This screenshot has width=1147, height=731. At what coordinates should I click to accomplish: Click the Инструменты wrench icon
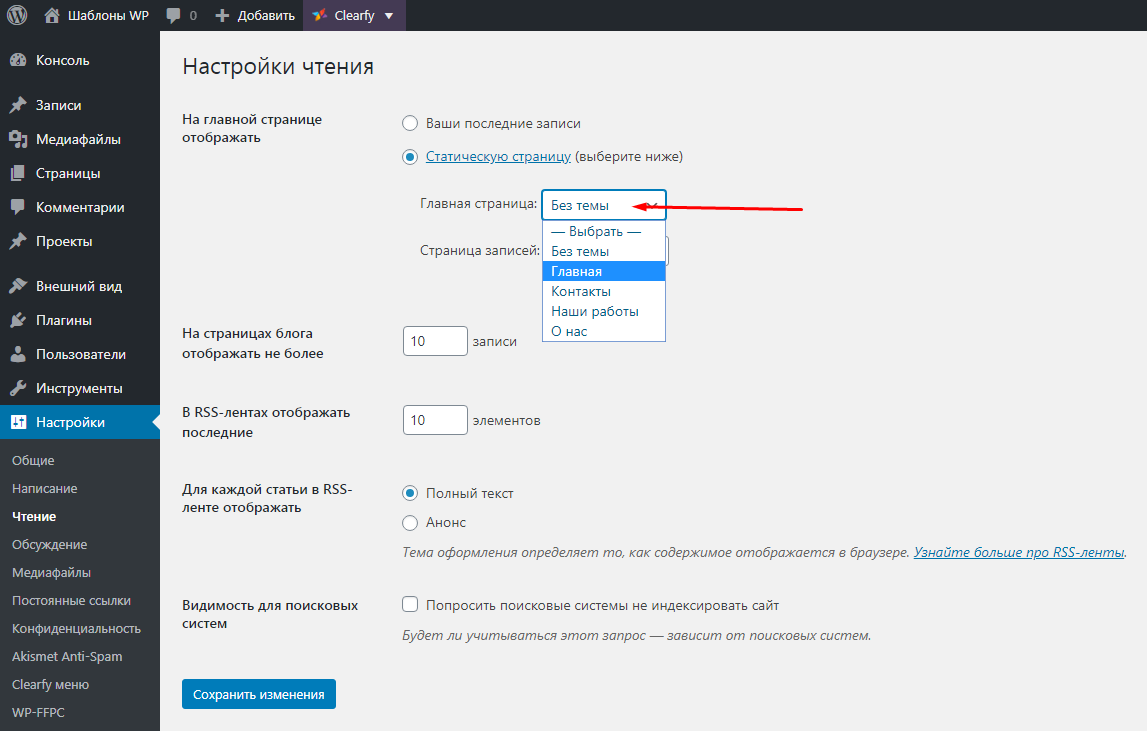18,388
